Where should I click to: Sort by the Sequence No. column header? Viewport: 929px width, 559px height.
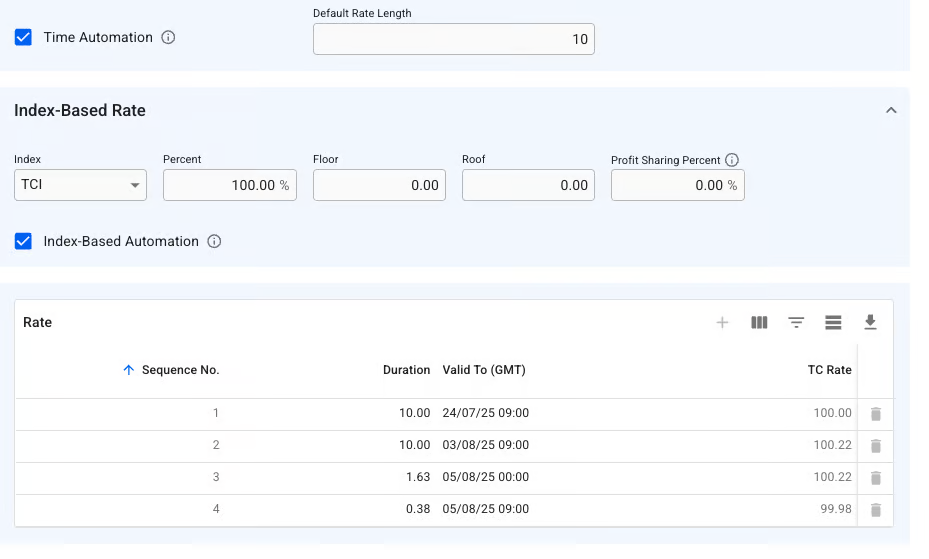click(180, 370)
